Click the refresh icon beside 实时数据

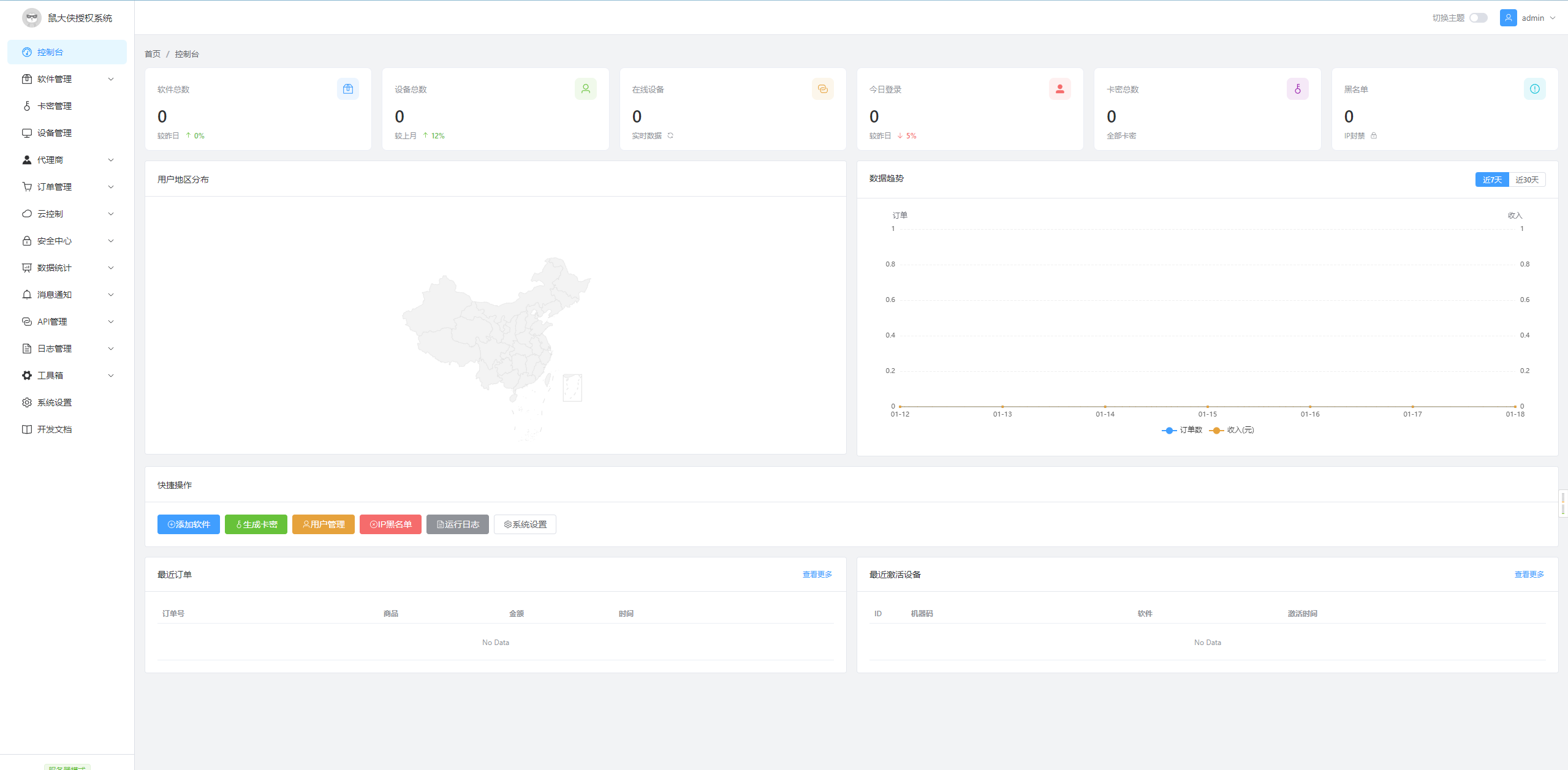670,136
